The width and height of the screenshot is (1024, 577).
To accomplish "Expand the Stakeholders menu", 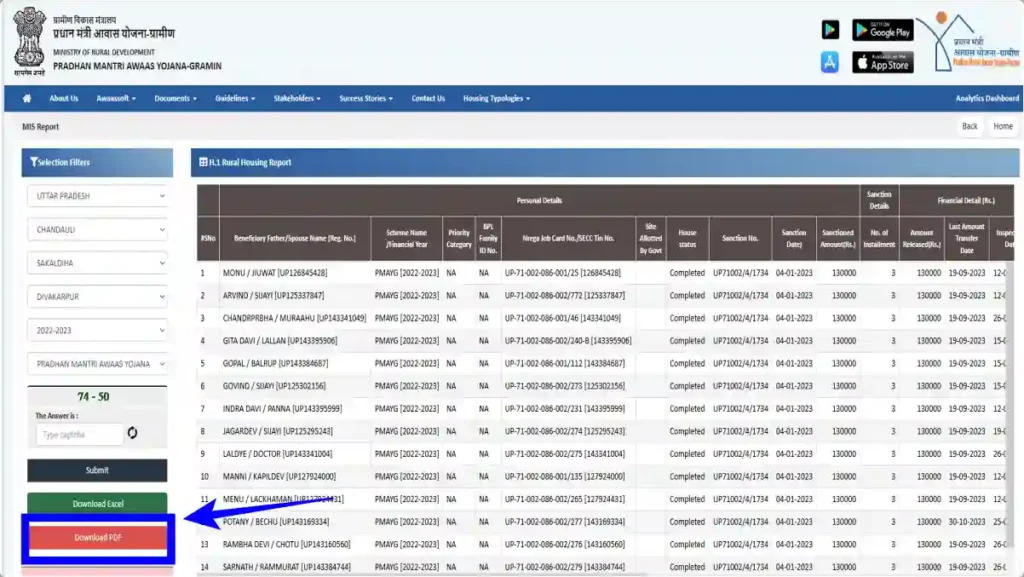I will click(297, 99).
